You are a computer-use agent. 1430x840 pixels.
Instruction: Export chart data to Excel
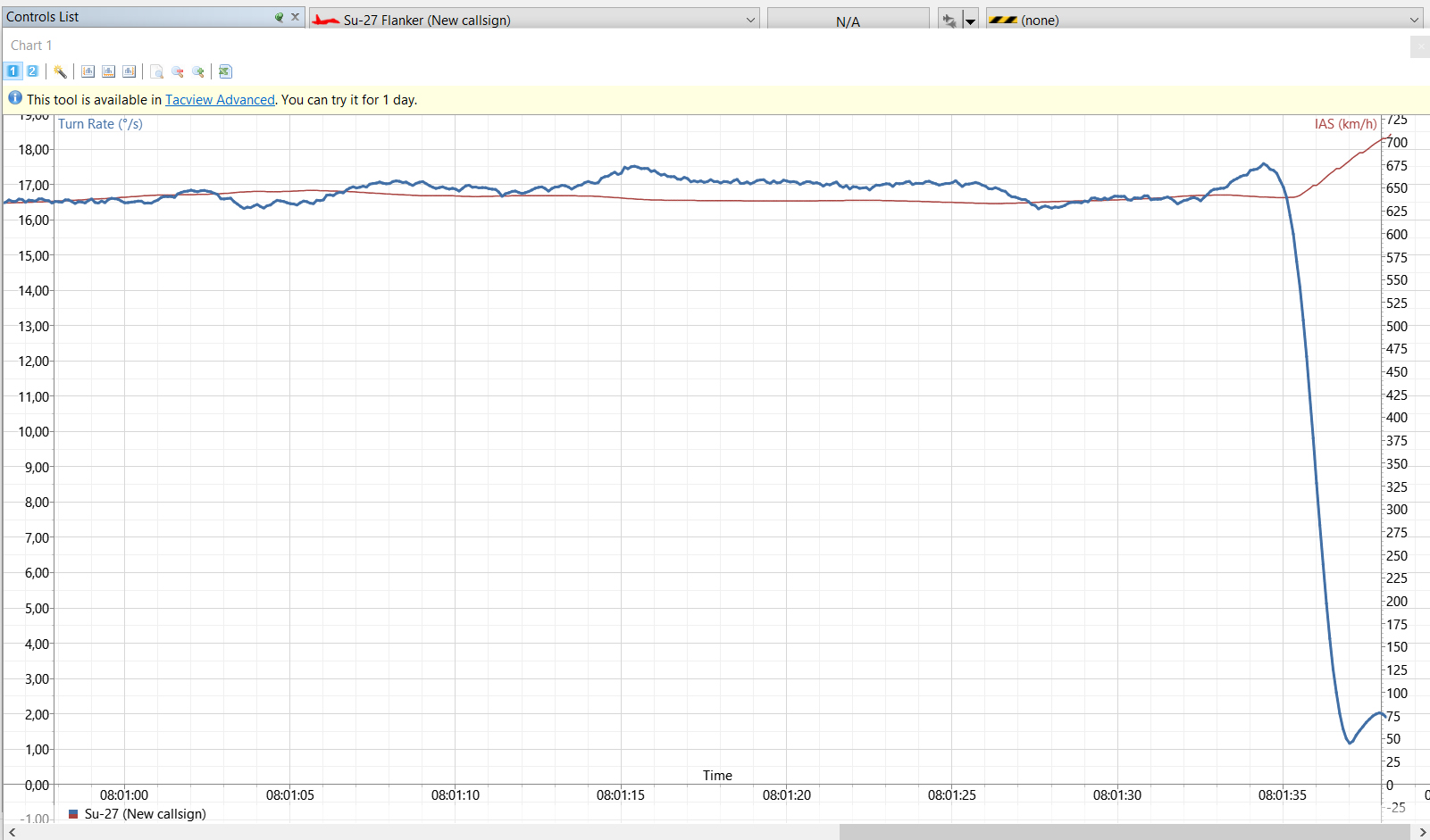[x=225, y=71]
